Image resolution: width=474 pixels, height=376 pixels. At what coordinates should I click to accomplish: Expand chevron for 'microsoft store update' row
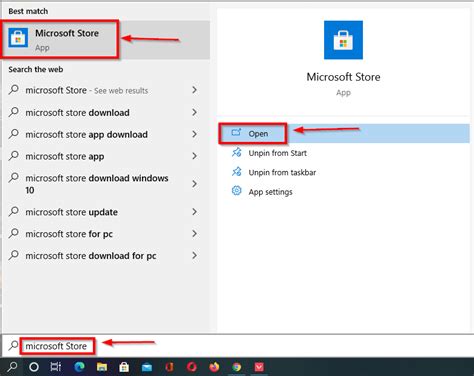coord(194,212)
